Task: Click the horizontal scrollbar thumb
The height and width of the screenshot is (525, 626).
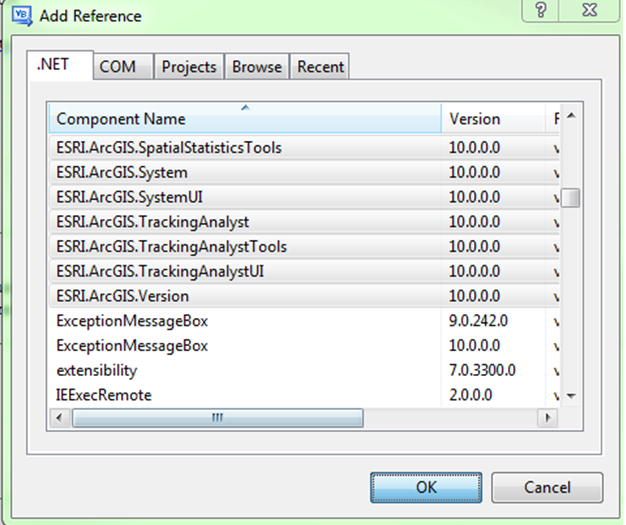Action: pos(218,418)
